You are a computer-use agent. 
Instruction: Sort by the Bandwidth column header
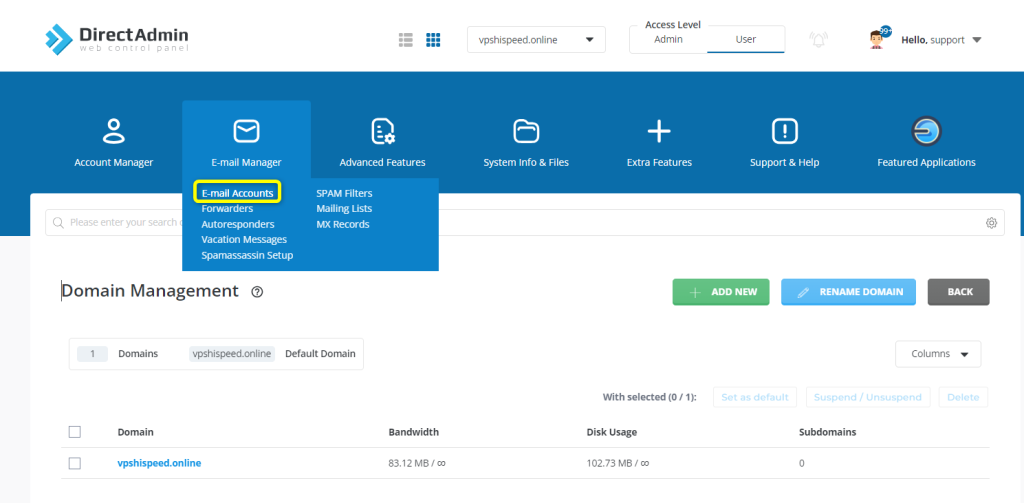(x=413, y=432)
